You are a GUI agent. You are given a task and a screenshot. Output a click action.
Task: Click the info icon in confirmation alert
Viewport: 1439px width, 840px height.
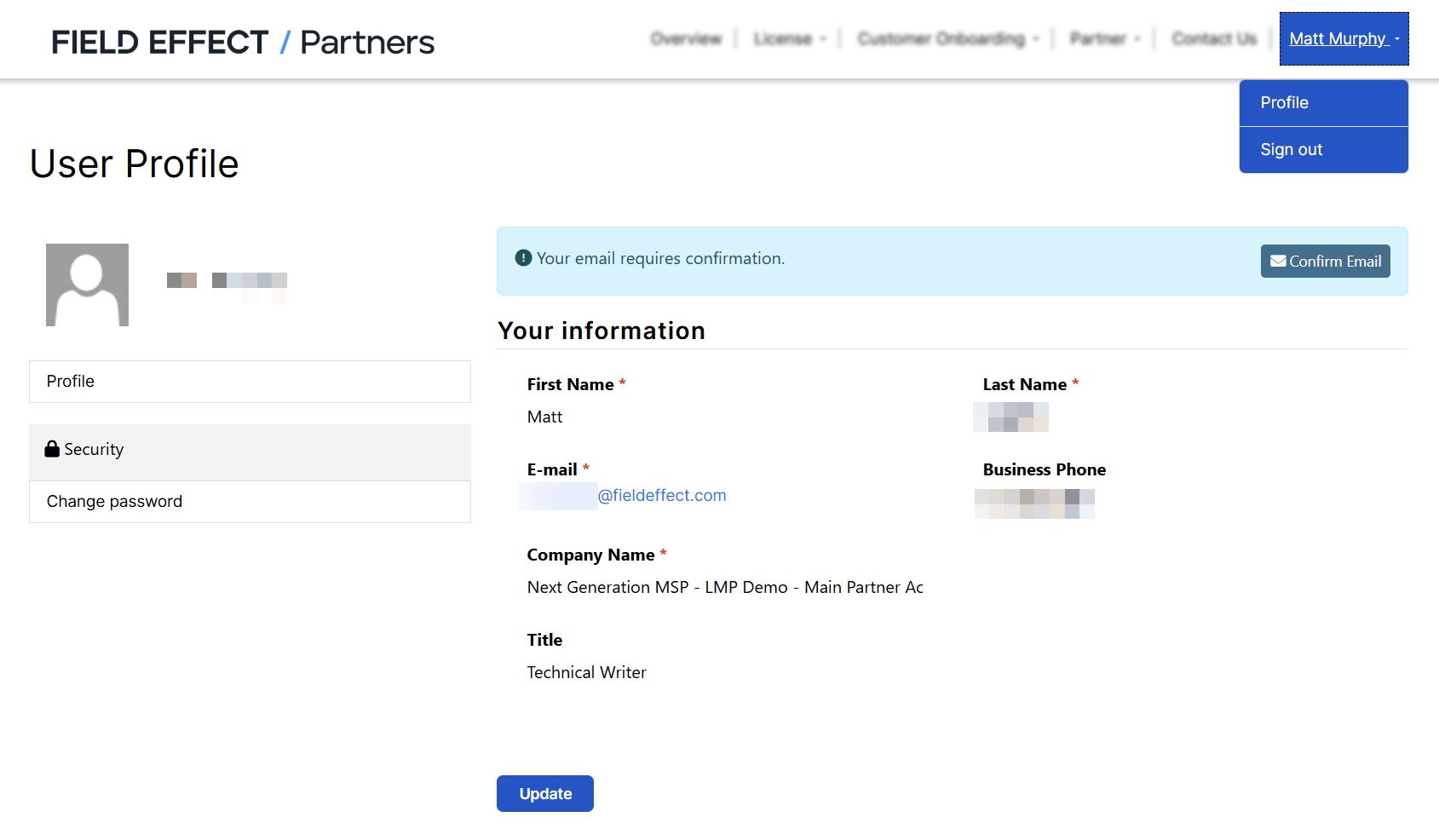[x=524, y=258]
